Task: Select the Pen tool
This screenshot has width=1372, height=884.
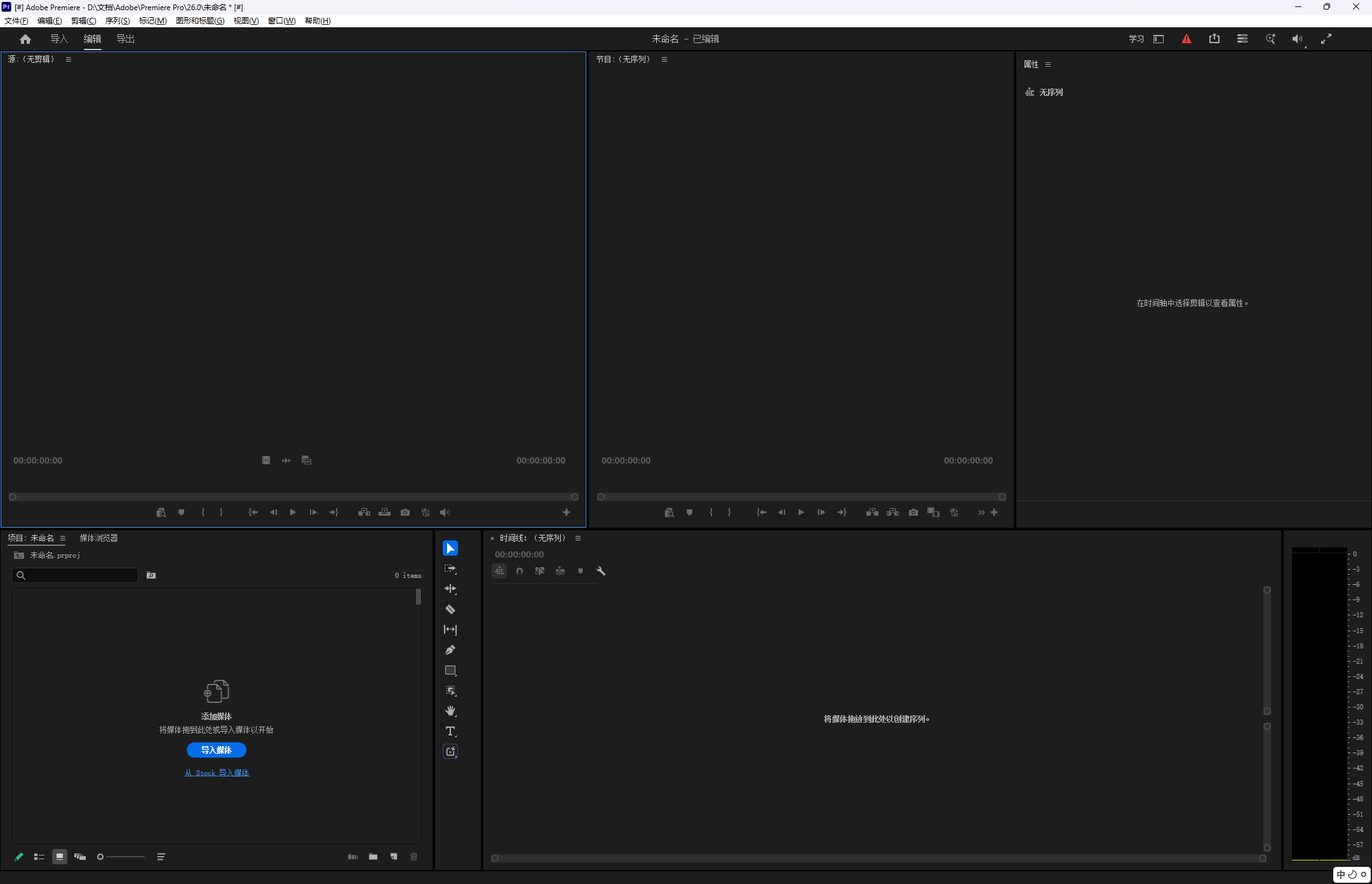Action: [450, 650]
